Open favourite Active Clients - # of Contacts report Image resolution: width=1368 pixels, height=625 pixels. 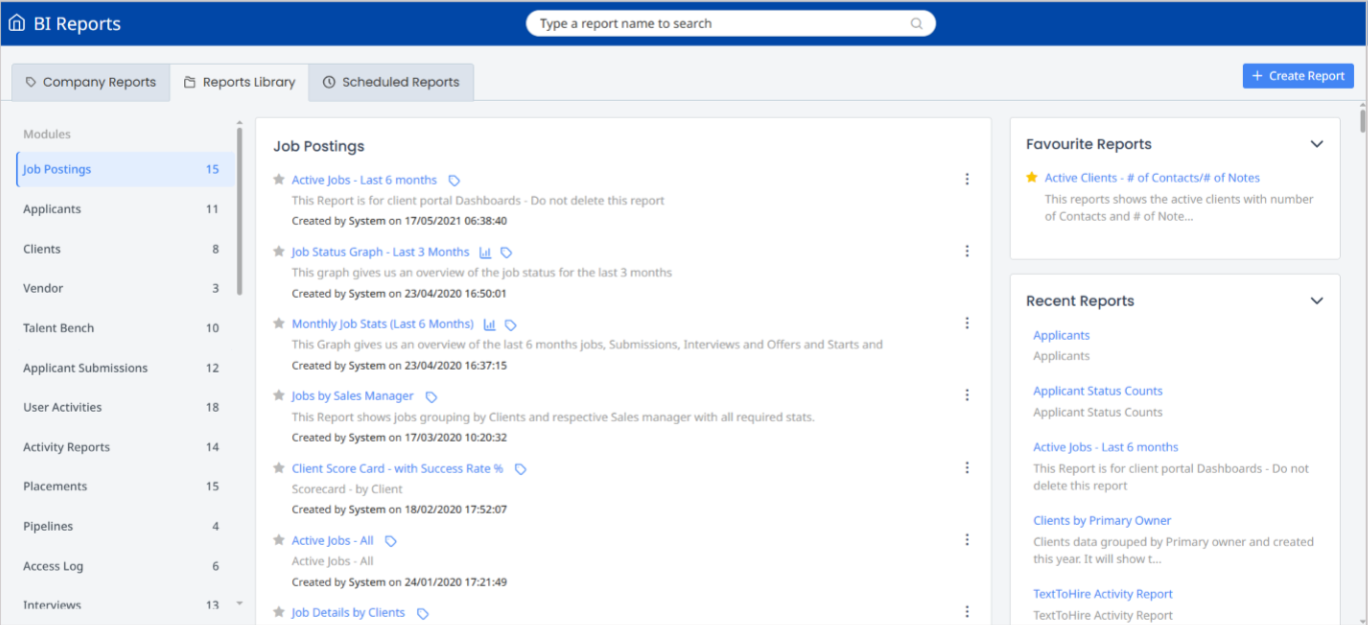1152,178
